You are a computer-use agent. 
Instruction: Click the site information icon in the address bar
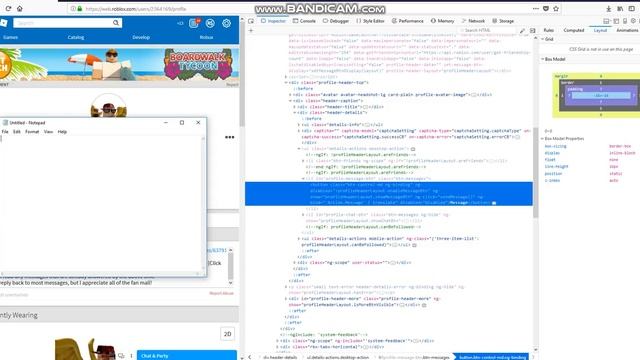click(x=73, y=9)
